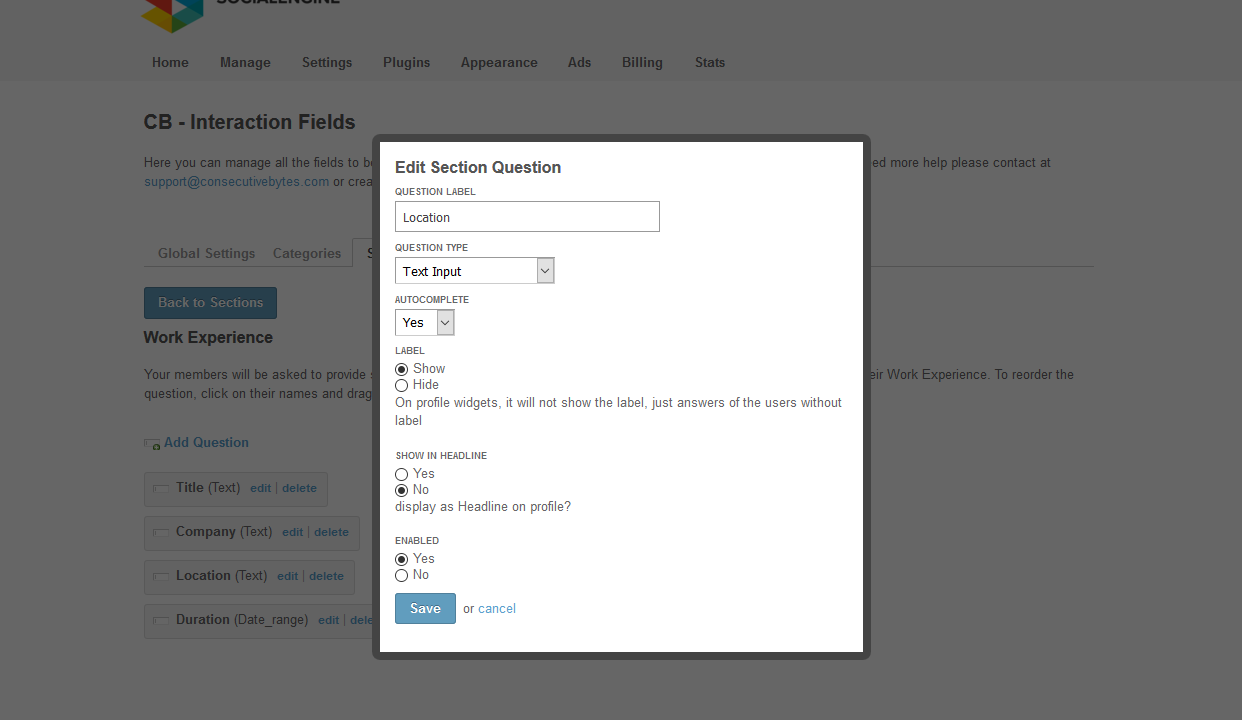
Task: Switch to the Categories tab
Action: click(307, 253)
